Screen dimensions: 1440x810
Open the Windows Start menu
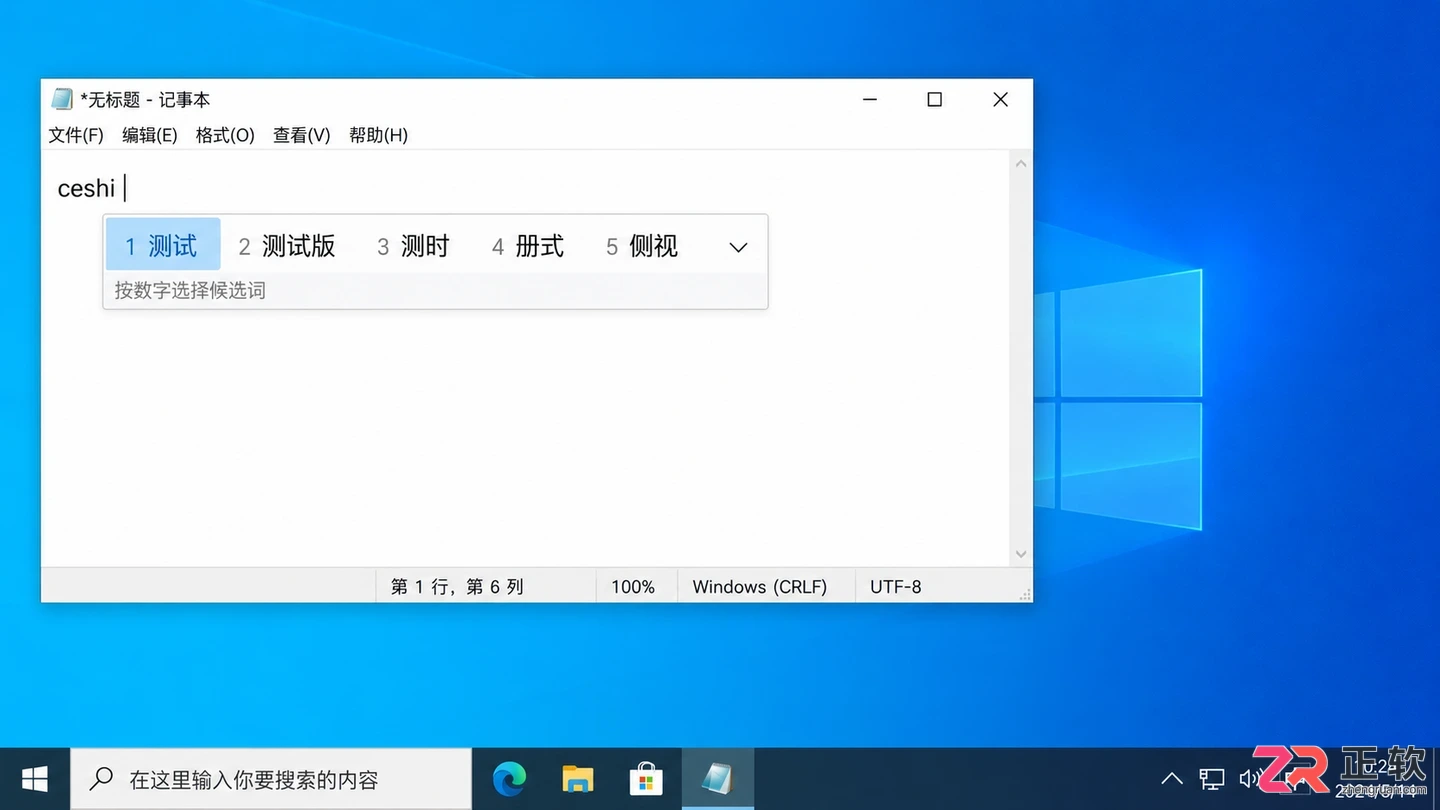click(35, 779)
